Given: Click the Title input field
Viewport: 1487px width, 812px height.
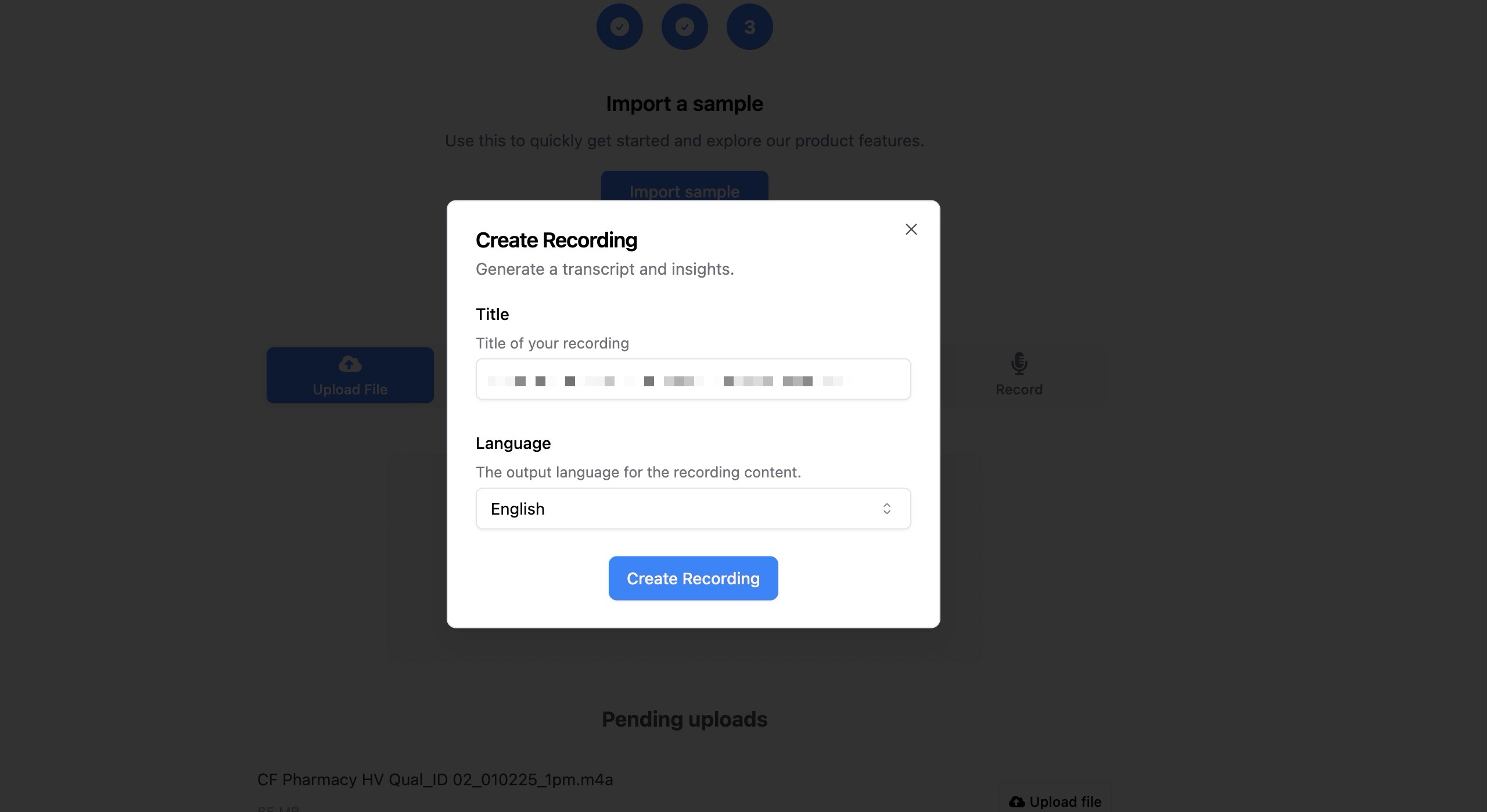Looking at the screenshot, I should pyautogui.click(x=692, y=379).
